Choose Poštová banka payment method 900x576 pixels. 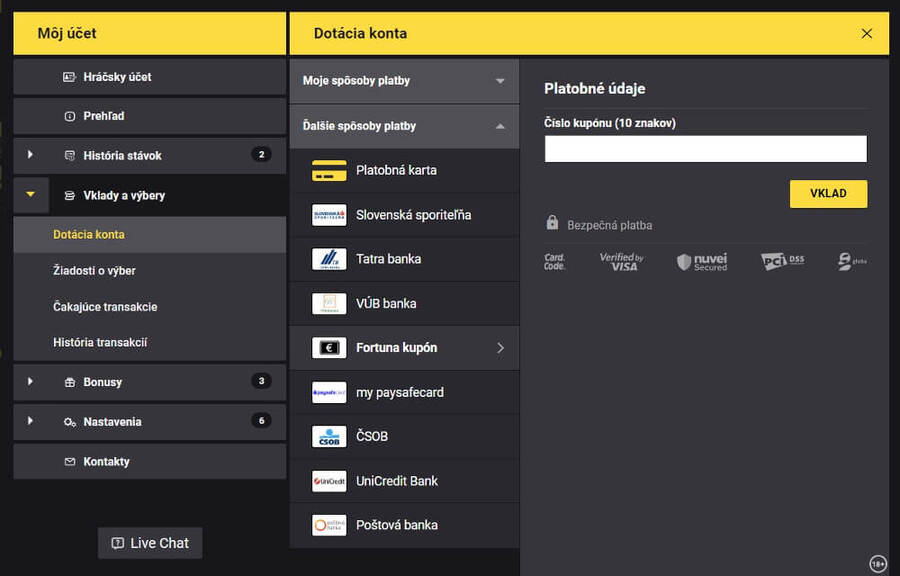[x=404, y=525]
